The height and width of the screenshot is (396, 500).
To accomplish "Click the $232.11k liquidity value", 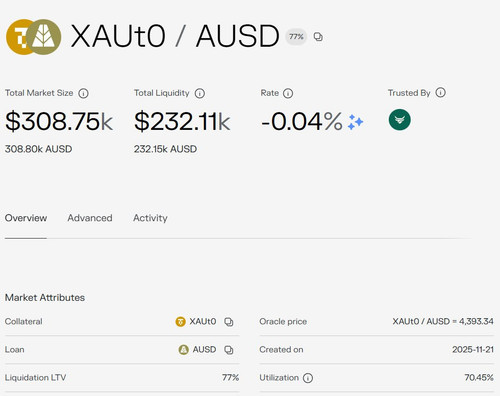I will pos(182,121).
